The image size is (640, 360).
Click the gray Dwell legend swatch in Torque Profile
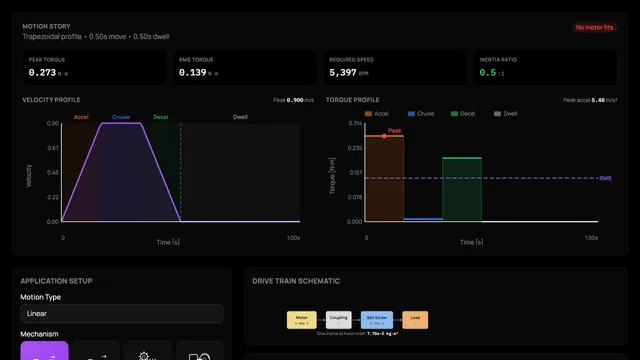[x=497, y=113]
